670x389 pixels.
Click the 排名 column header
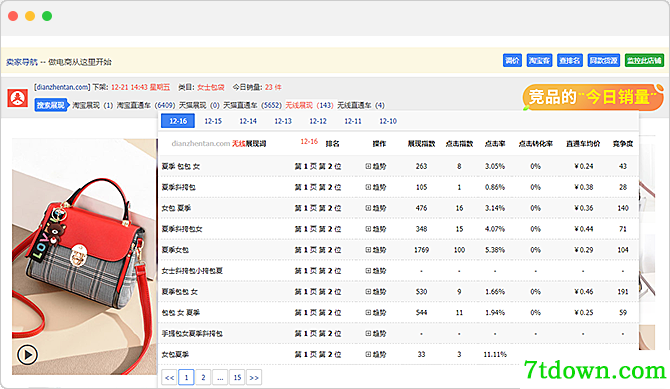coord(332,144)
